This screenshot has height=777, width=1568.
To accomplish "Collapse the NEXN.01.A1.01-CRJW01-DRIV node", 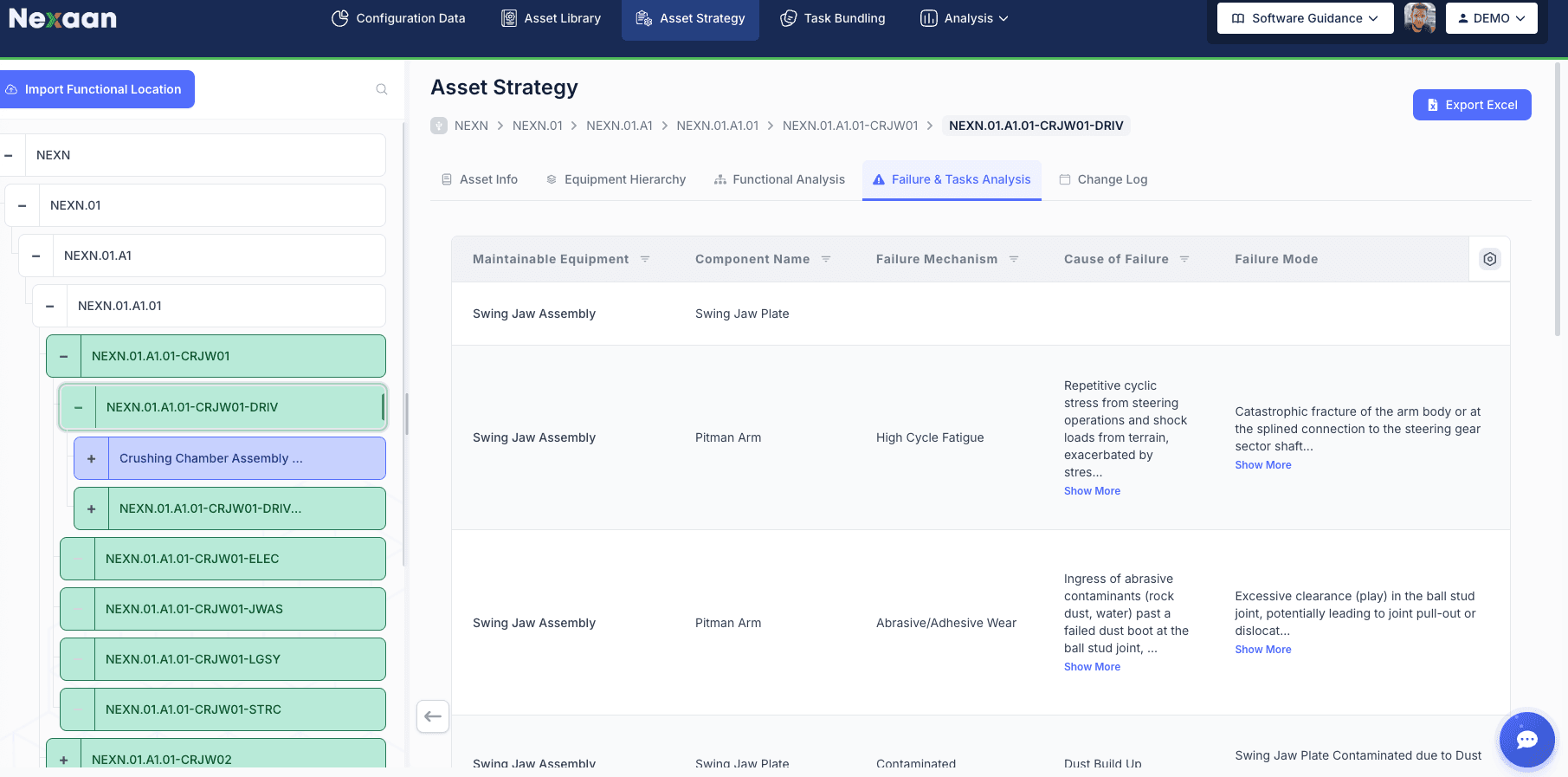I will coord(79,408).
